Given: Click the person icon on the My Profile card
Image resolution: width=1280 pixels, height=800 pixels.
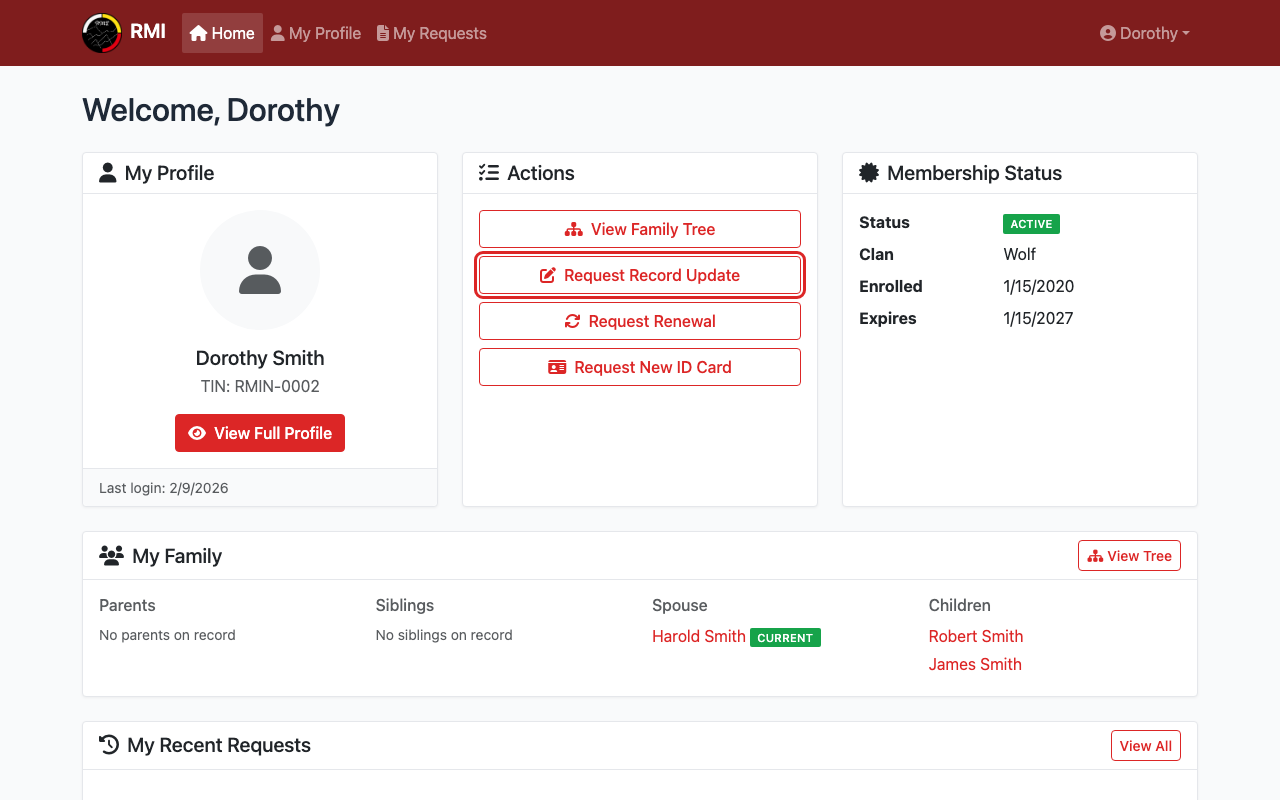Looking at the screenshot, I should 106,171.
